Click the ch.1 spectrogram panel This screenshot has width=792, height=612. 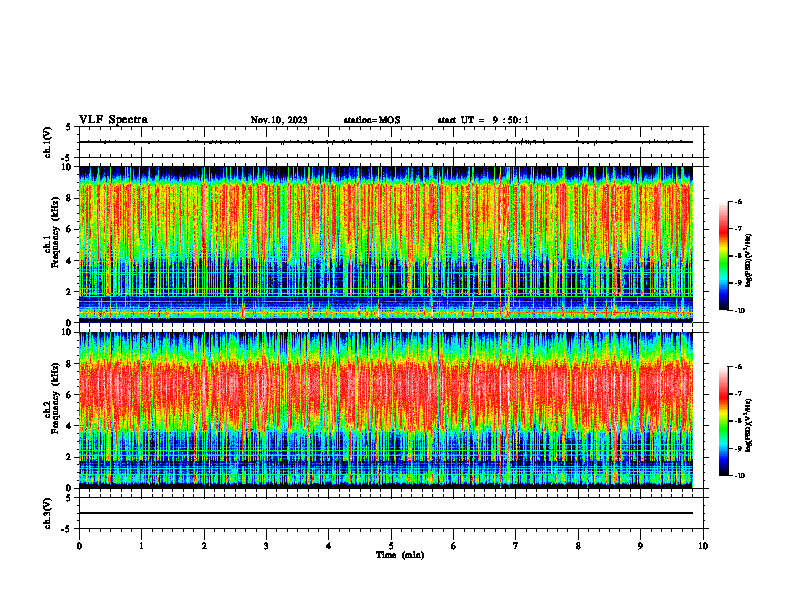pos(386,244)
